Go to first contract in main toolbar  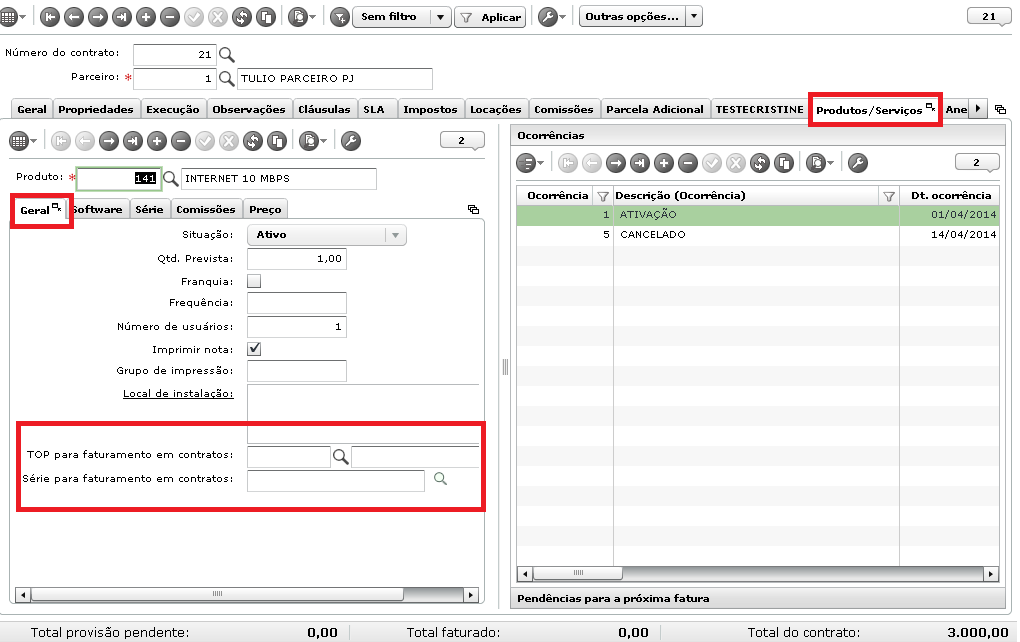tap(49, 17)
